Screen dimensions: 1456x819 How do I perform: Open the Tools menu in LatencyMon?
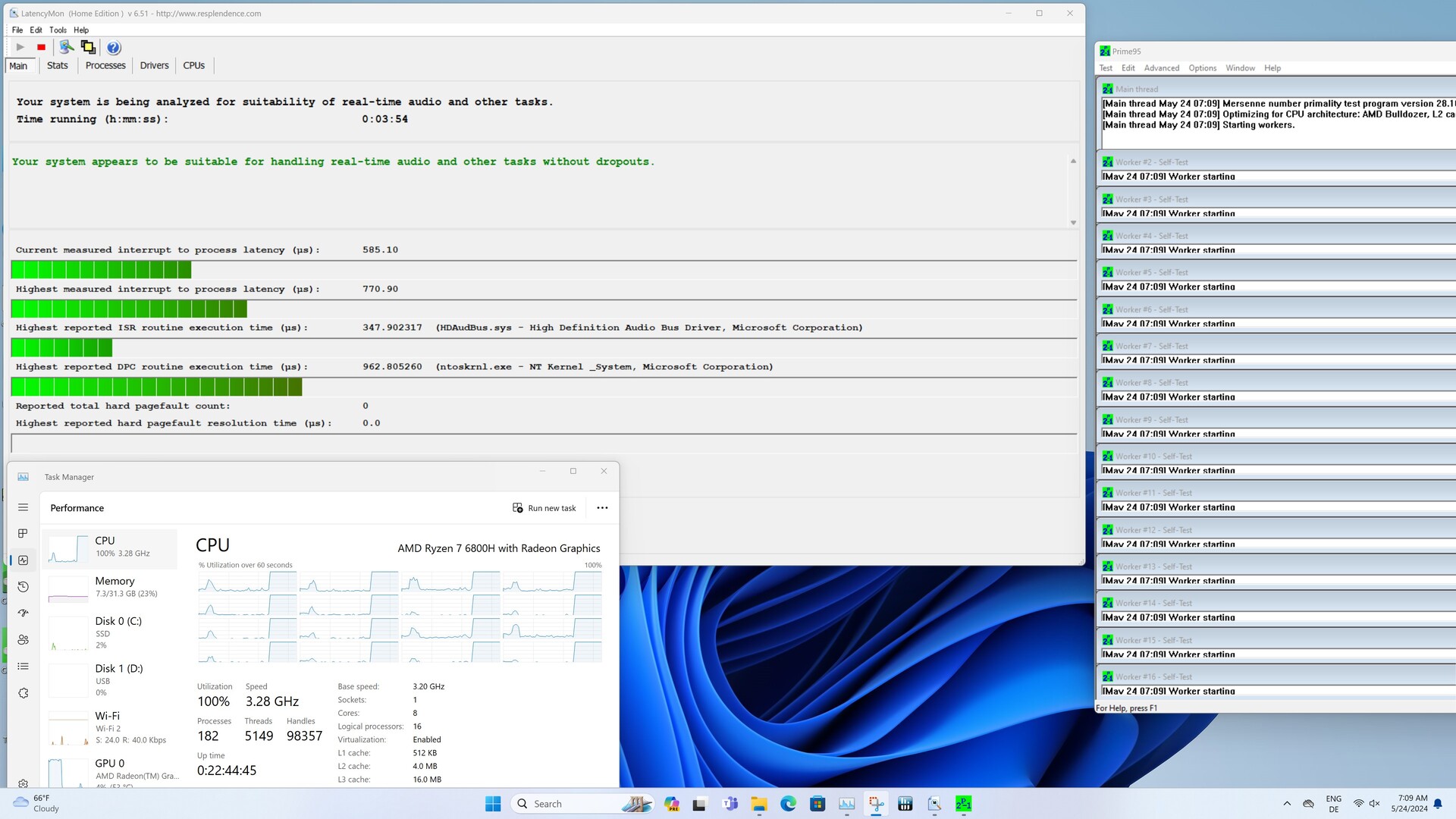58,30
